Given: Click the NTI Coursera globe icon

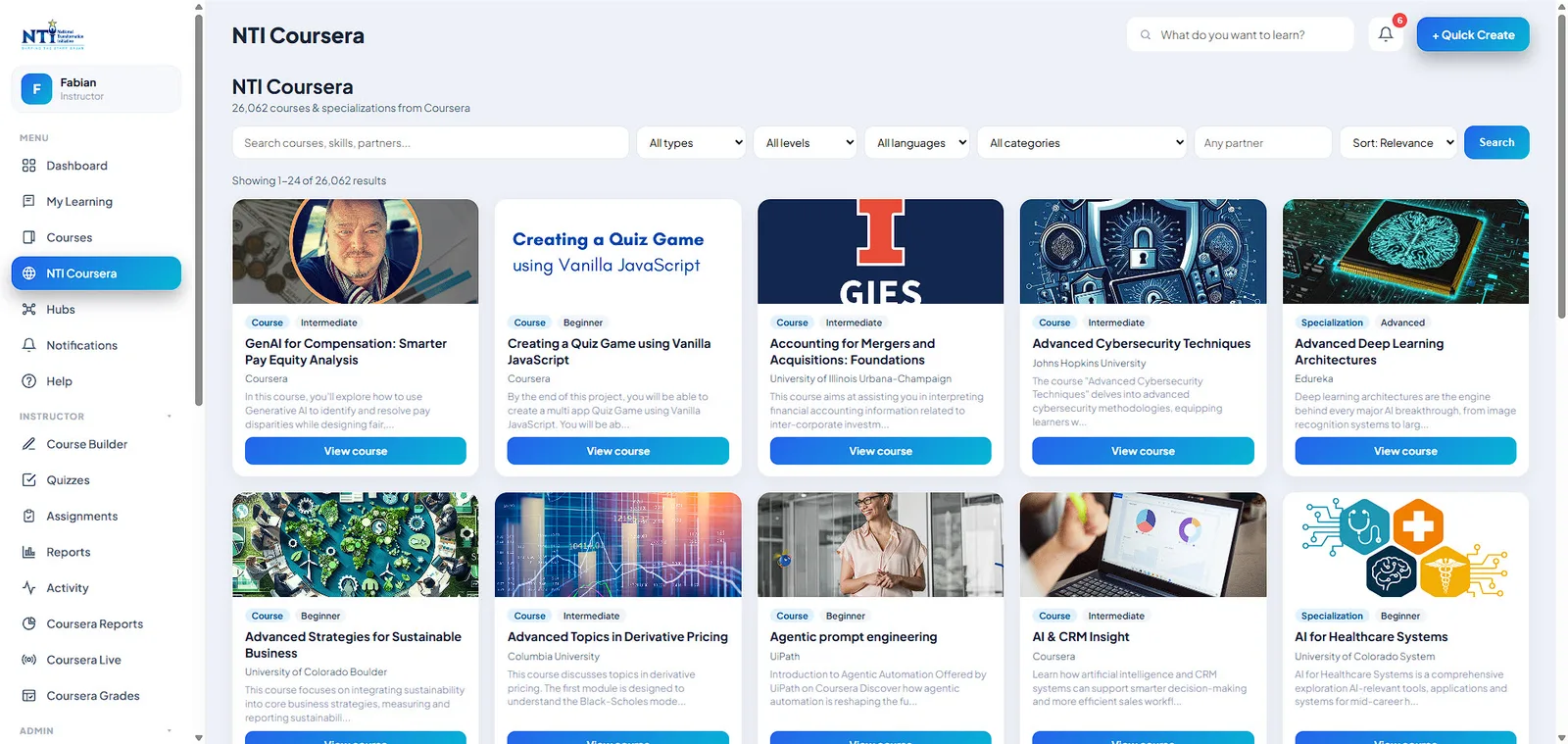Looking at the screenshot, I should point(28,273).
